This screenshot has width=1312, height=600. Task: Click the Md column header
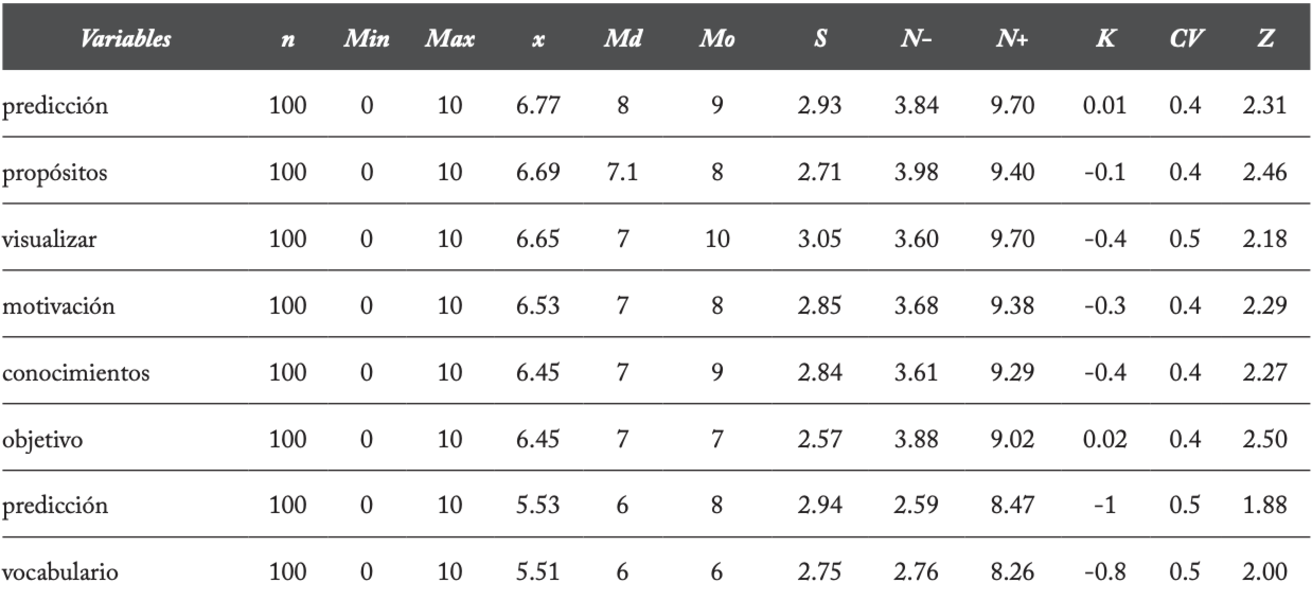click(x=622, y=41)
